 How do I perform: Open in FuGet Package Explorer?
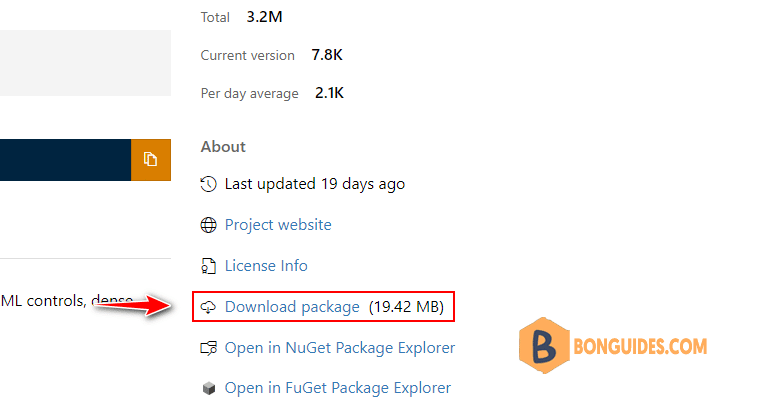337,388
